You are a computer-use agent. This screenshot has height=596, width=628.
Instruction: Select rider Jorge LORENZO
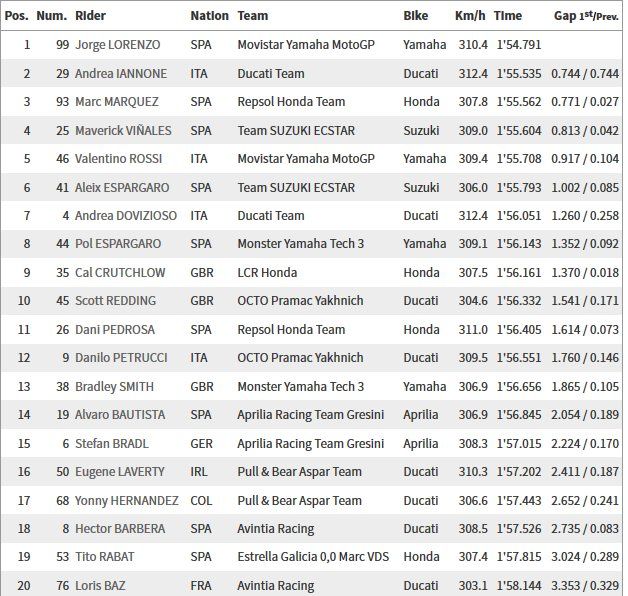117,45
